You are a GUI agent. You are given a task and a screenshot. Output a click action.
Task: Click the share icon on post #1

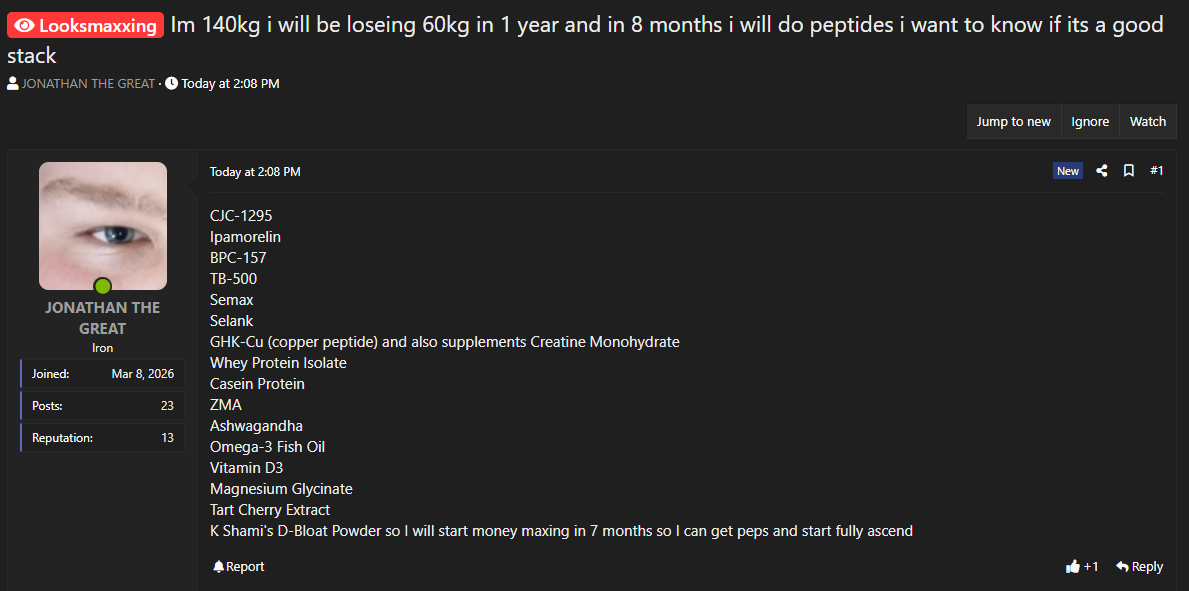coord(1101,171)
